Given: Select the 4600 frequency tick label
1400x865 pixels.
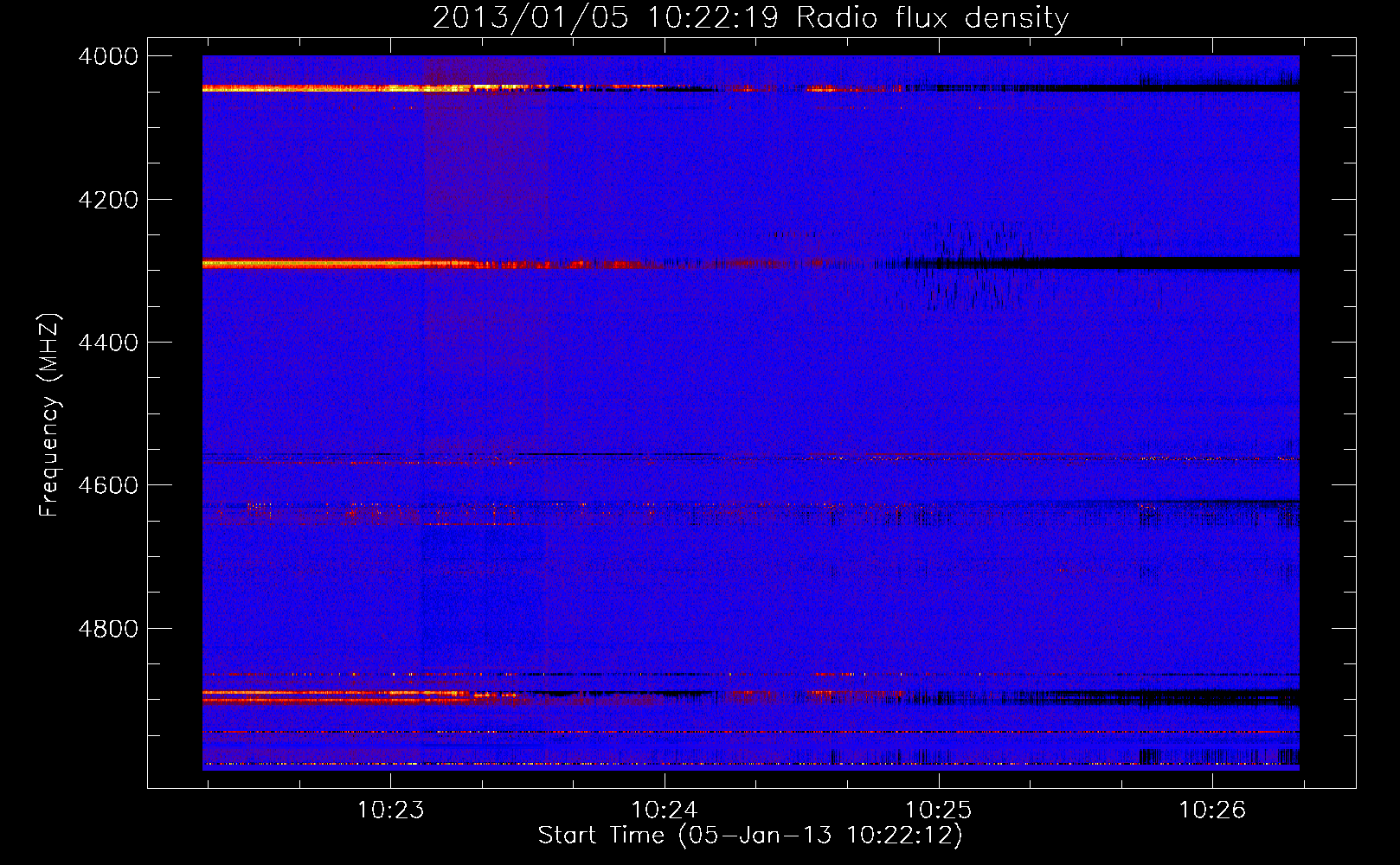Looking at the screenshot, I should [x=108, y=485].
